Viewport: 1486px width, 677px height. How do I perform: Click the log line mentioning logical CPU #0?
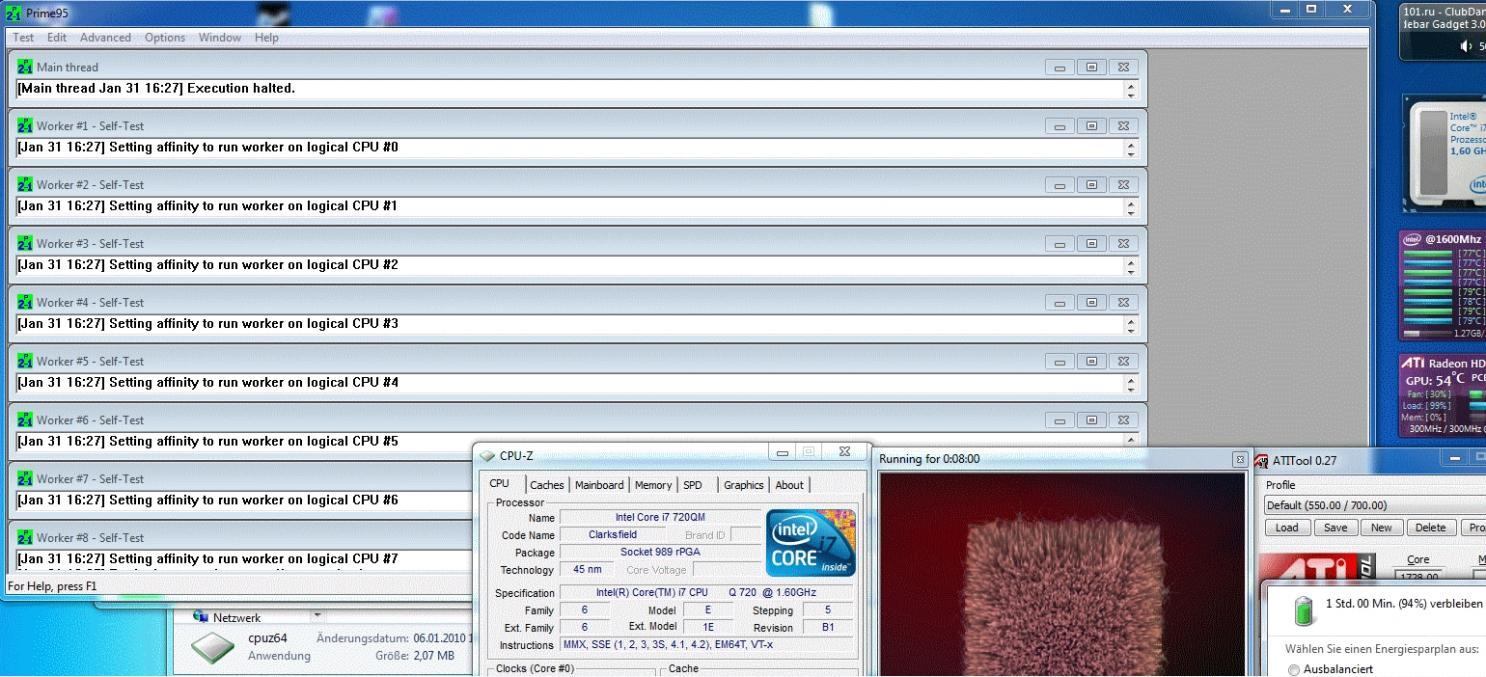(x=208, y=147)
